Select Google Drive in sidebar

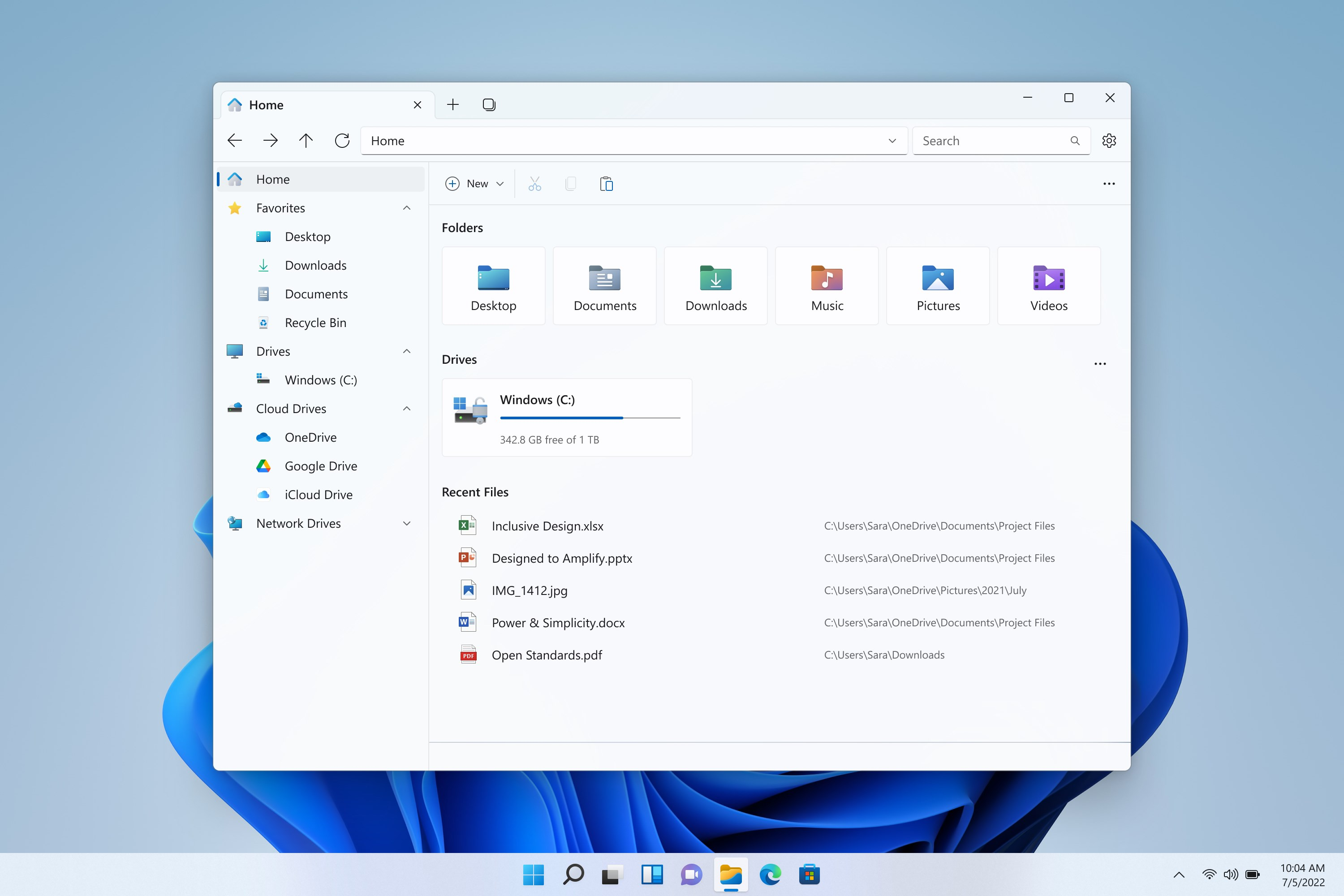[x=321, y=466]
